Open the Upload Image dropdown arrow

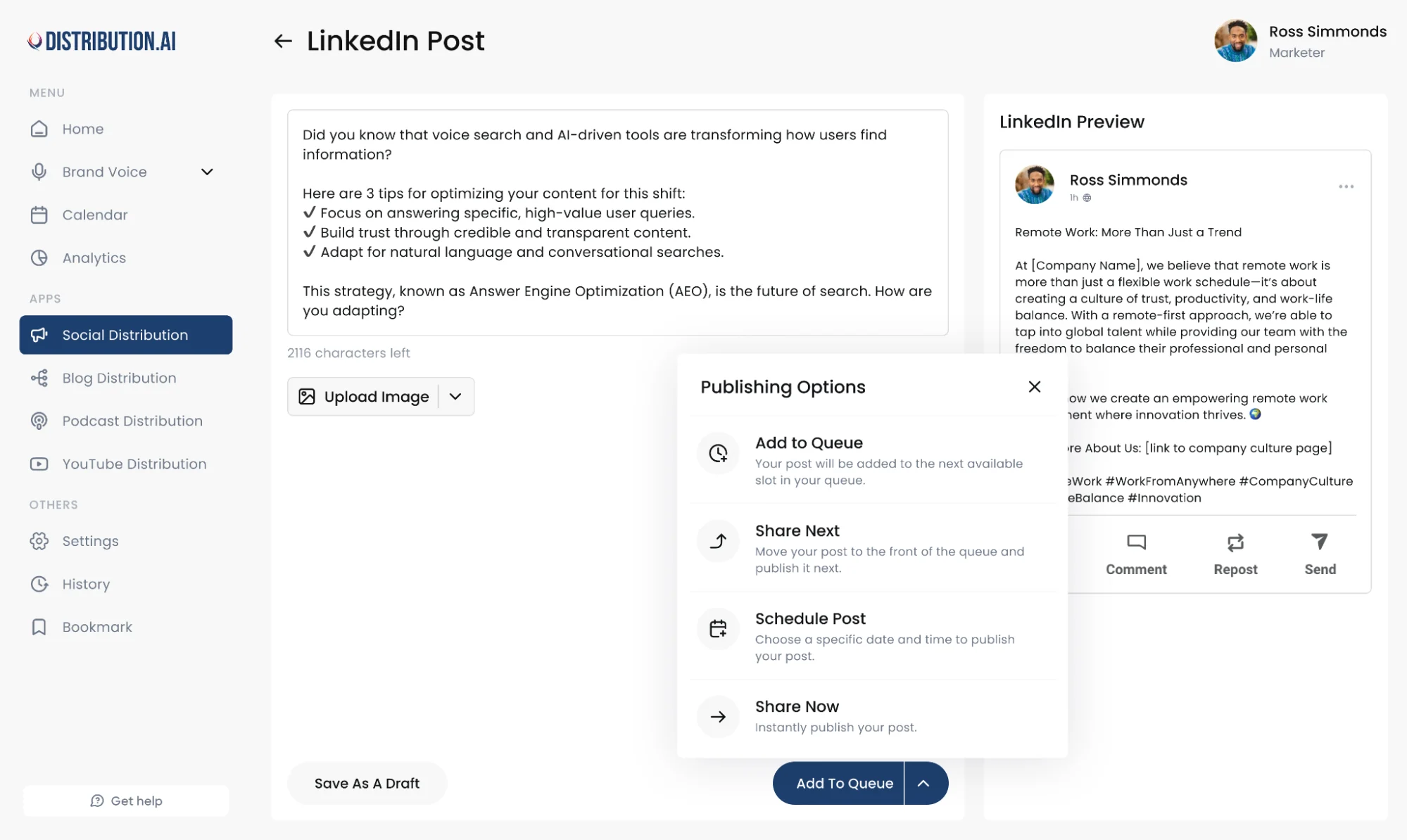[455, 397]
